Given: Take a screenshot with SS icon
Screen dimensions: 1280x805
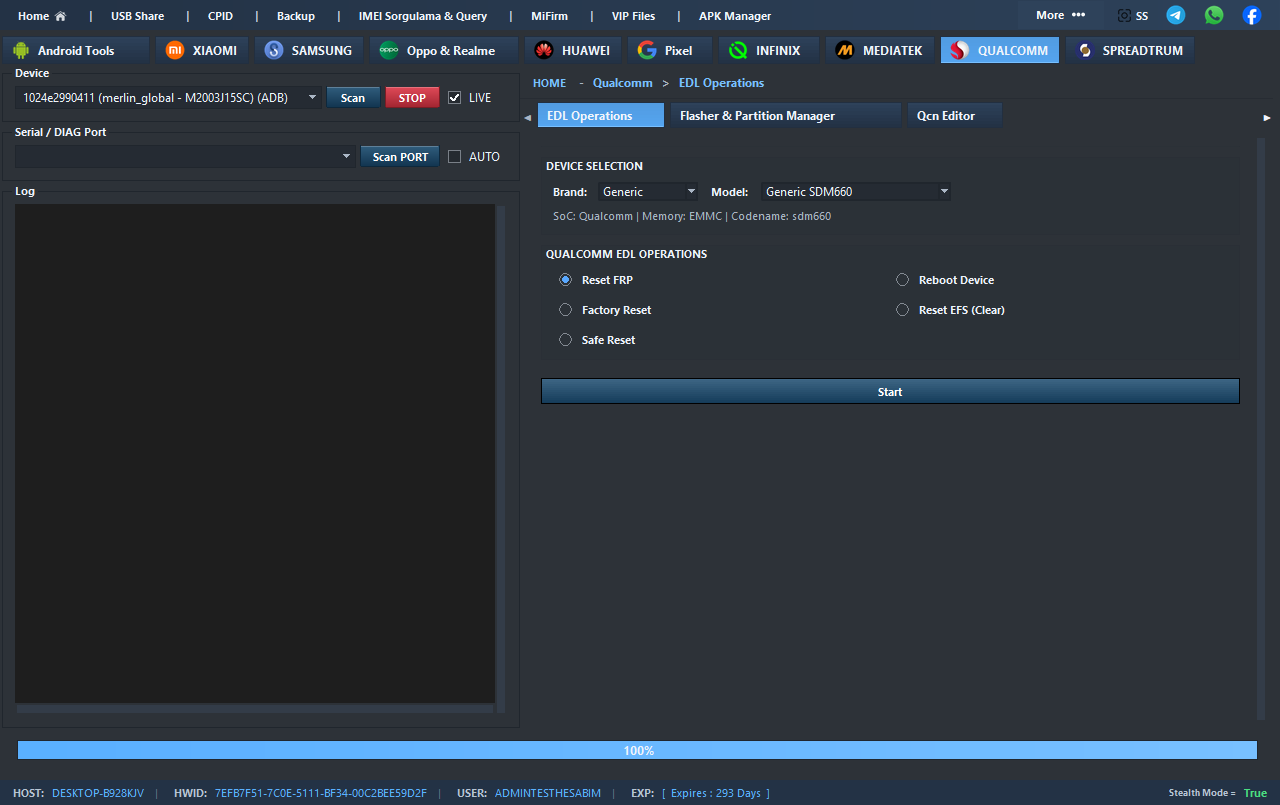Looking at the screenshot, I should coord(1132,16).
